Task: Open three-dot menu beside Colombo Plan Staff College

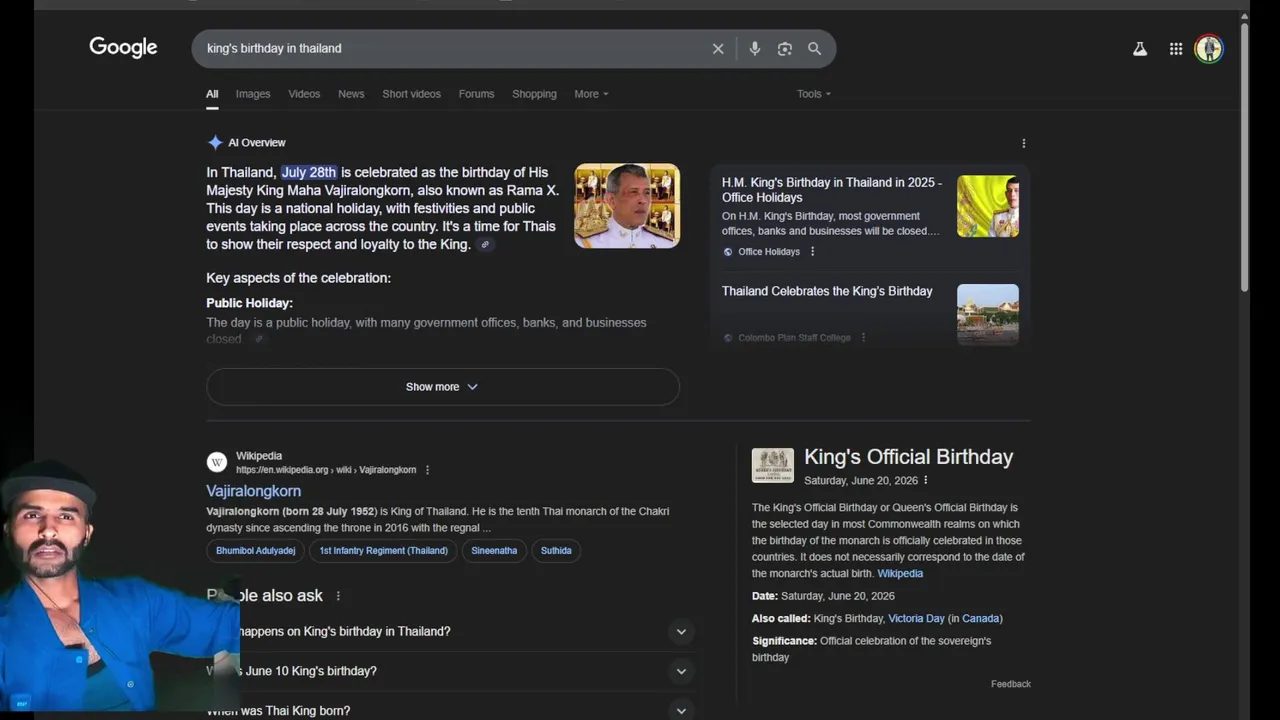Action: click(x=863, y=338)
